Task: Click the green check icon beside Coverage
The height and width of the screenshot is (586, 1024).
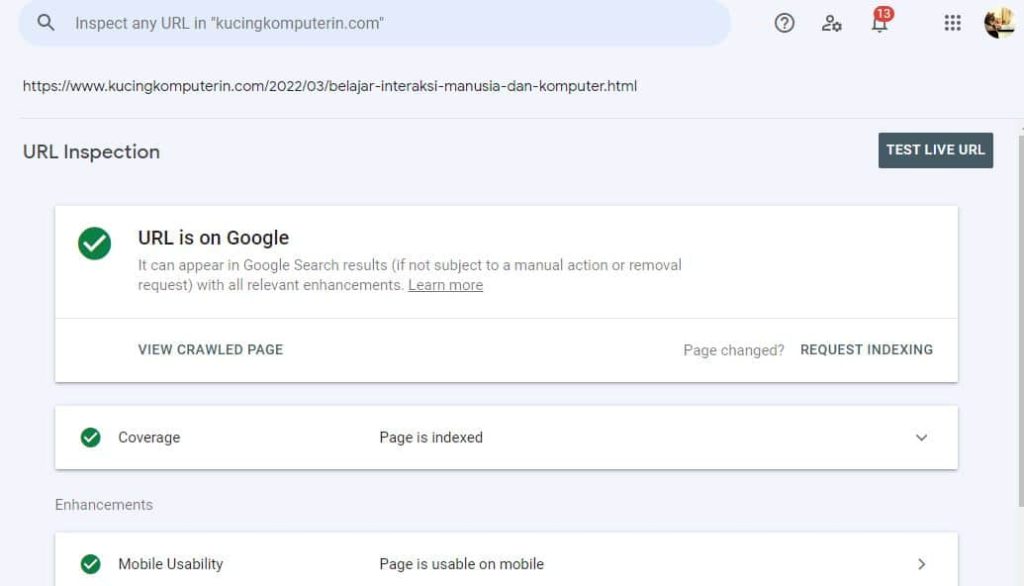Action: pos(89,437)
